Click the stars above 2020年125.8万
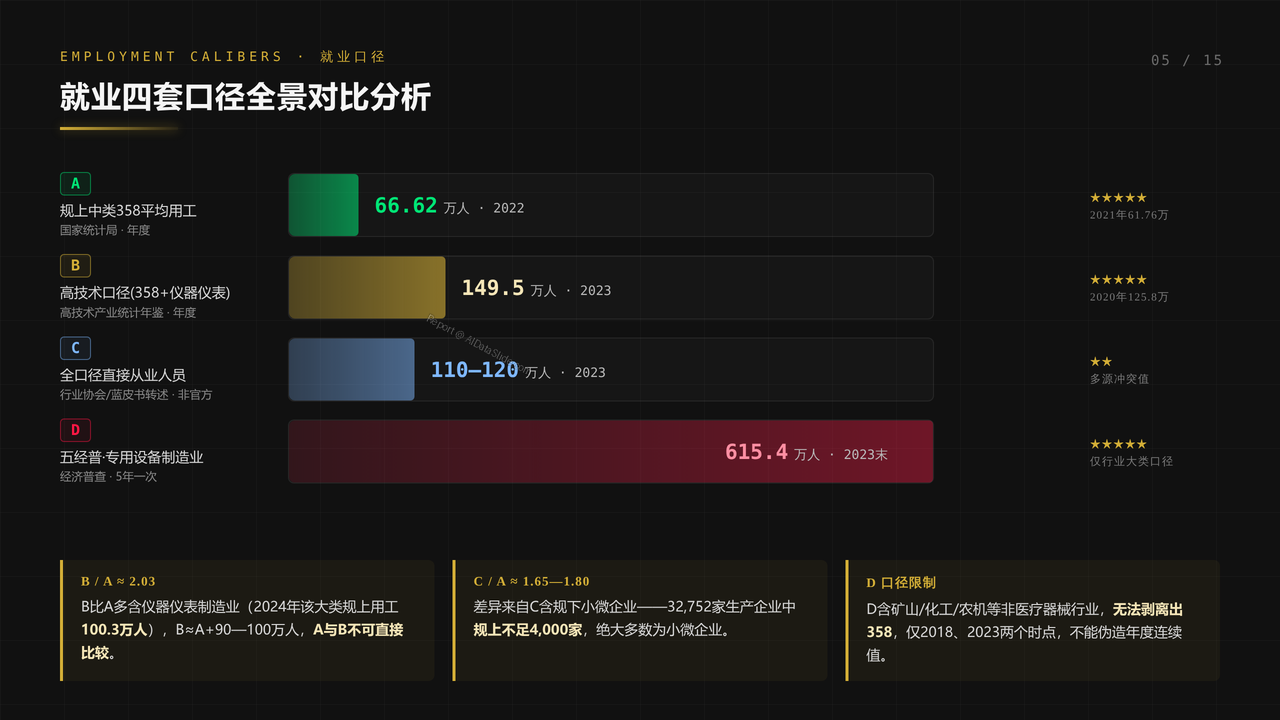 pyautogui.click(x=1118, y=280)
